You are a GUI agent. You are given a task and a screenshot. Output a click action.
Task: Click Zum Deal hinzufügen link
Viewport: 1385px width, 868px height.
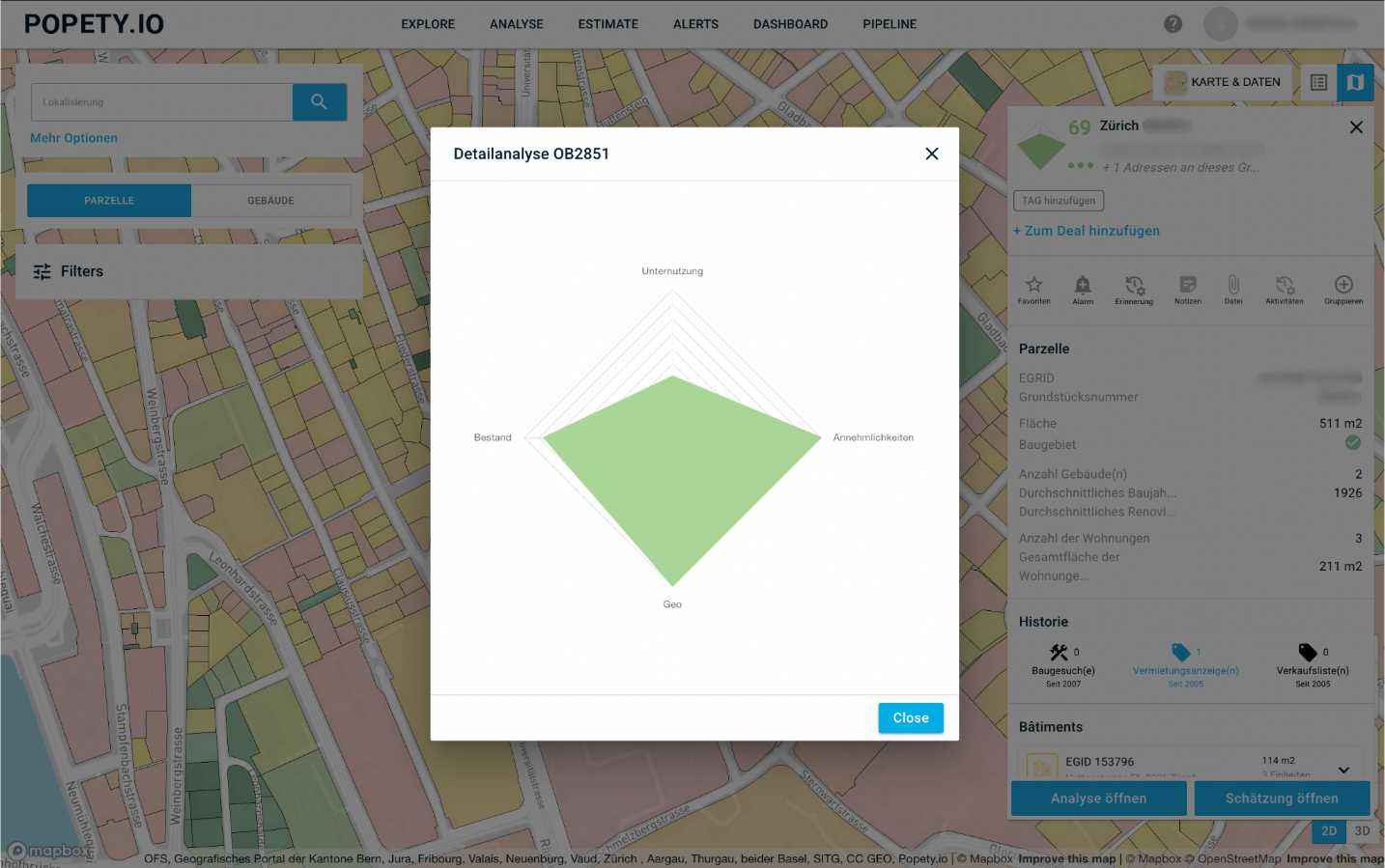[1087, 231]
